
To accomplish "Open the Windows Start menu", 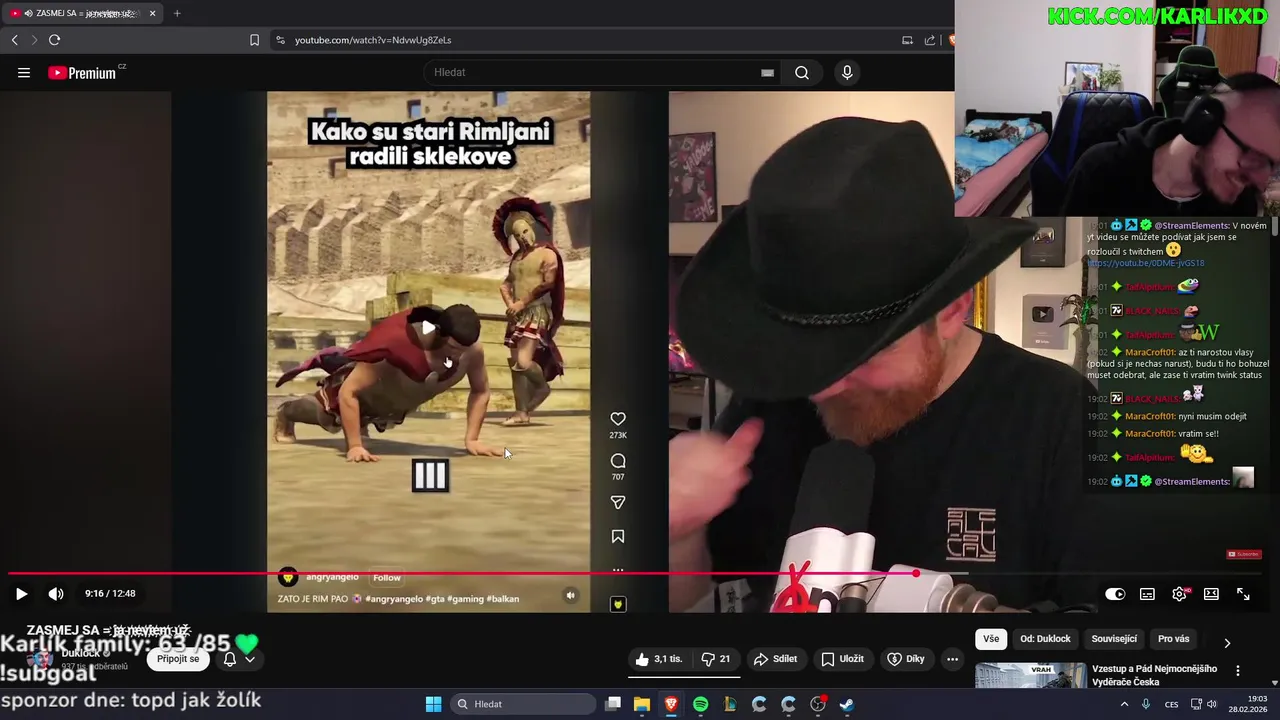I will (x=433, y=704).
